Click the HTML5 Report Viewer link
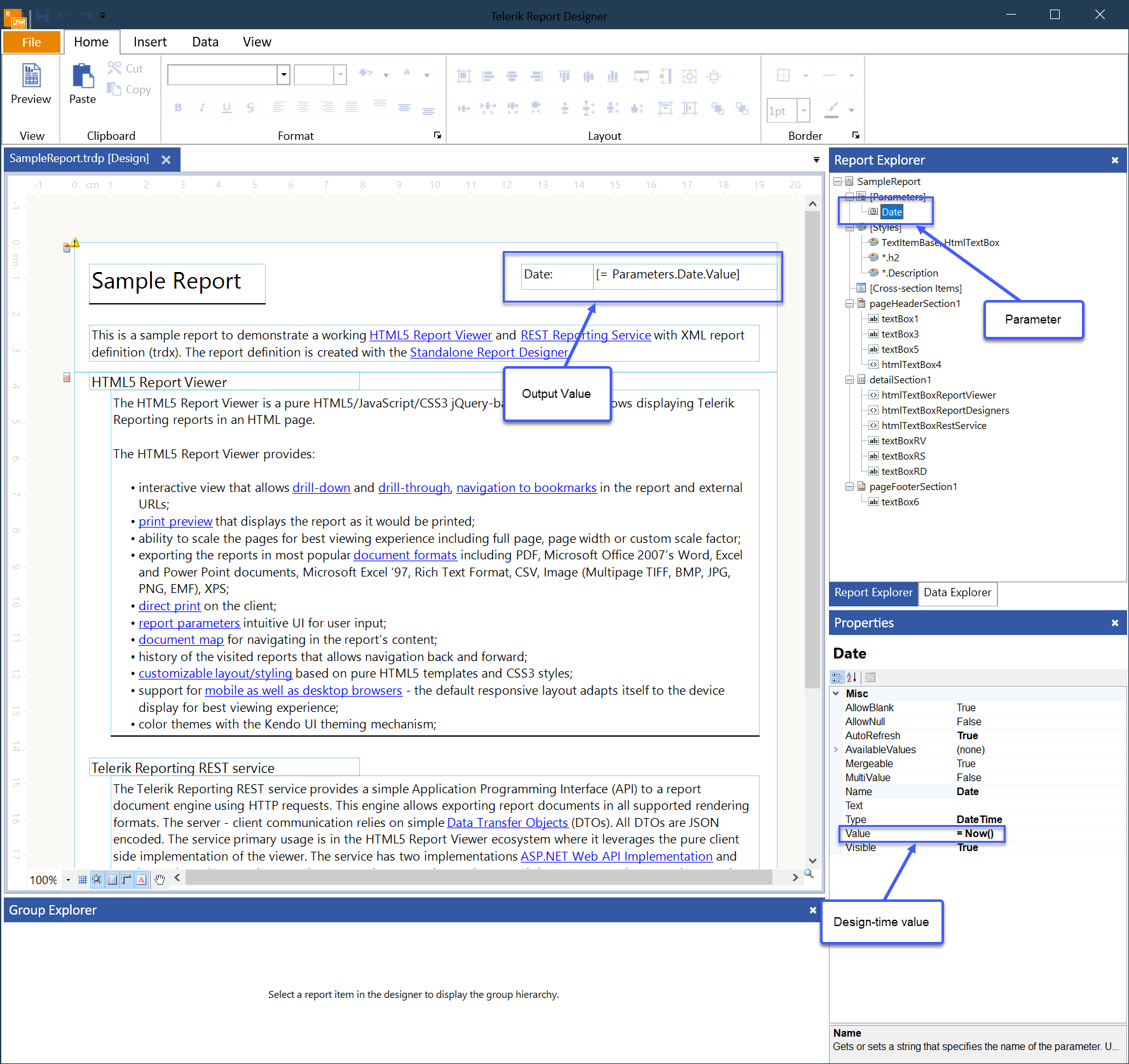This screenshot has height=1064, width=1129. pyautogui.click(x=430, y=335)
